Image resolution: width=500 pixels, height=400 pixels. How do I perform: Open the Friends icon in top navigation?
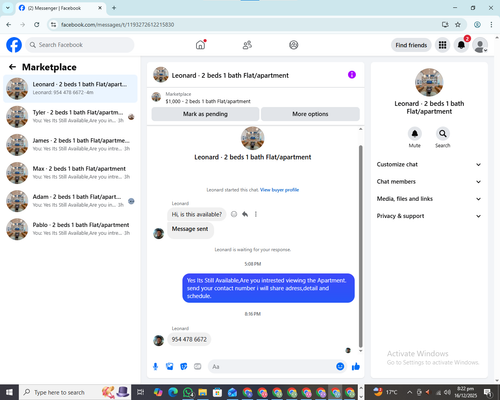[x=247, y=45]
